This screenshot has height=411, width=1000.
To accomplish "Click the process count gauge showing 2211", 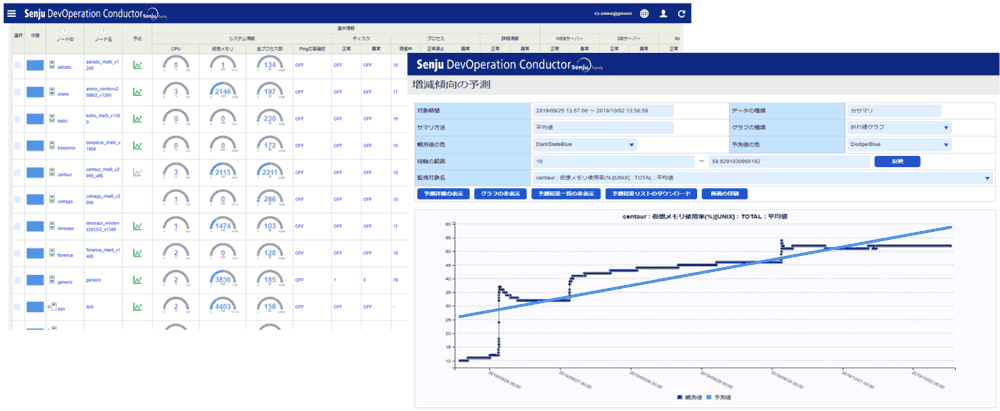I will coord(270,172).
